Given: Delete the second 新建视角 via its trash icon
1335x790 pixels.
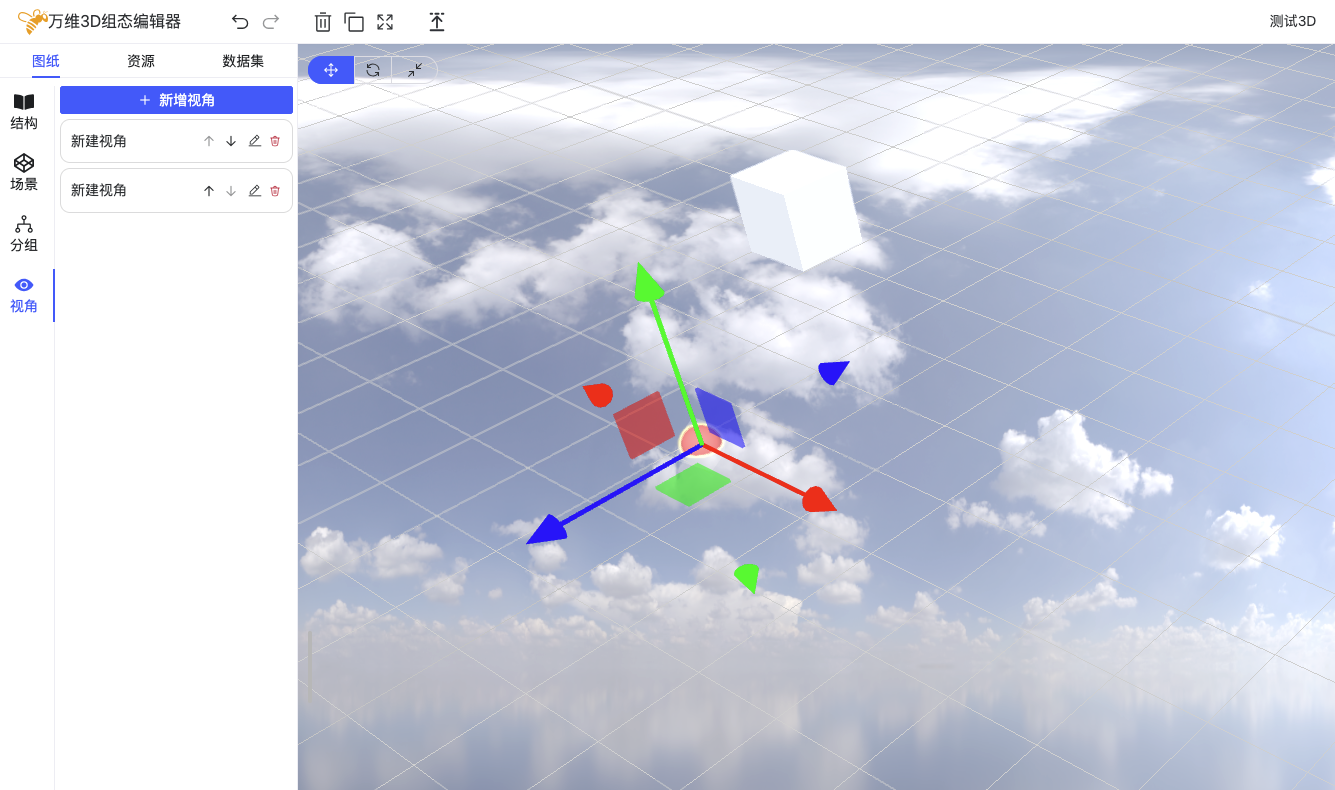Looking at the screenshot, I should [275, 190].
